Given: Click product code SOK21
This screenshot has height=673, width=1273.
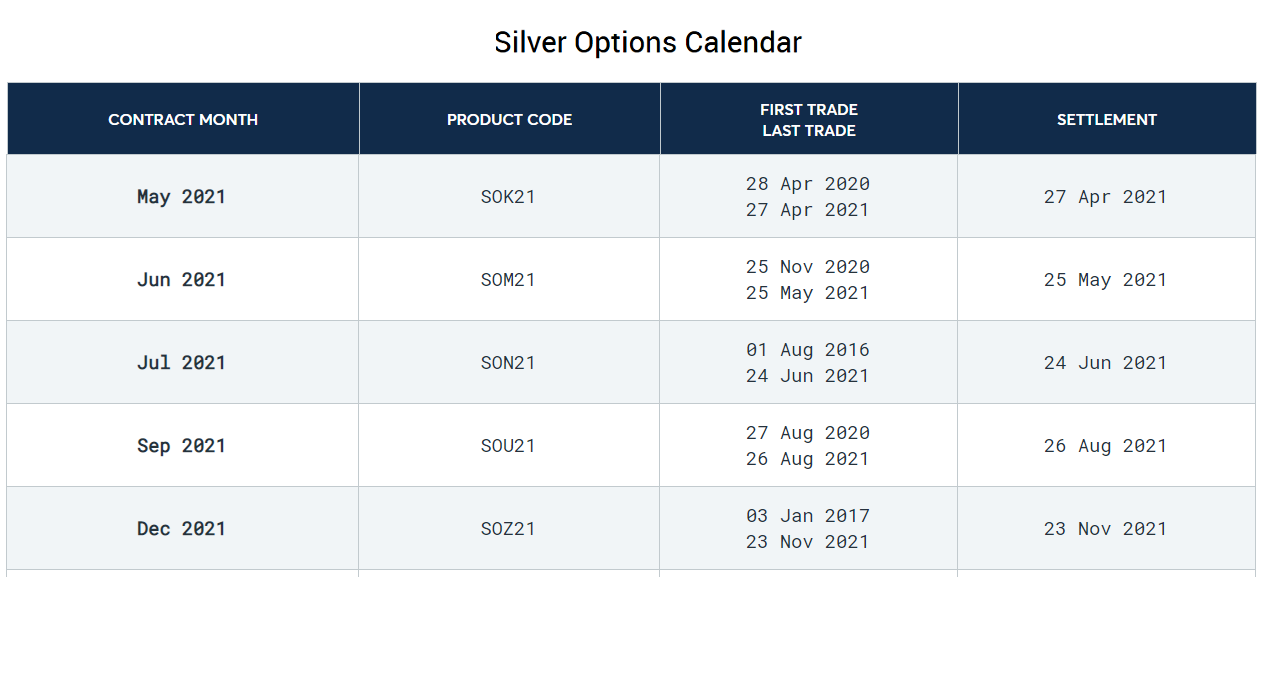Looking at the screenshot, I should [x=508, y=197].
